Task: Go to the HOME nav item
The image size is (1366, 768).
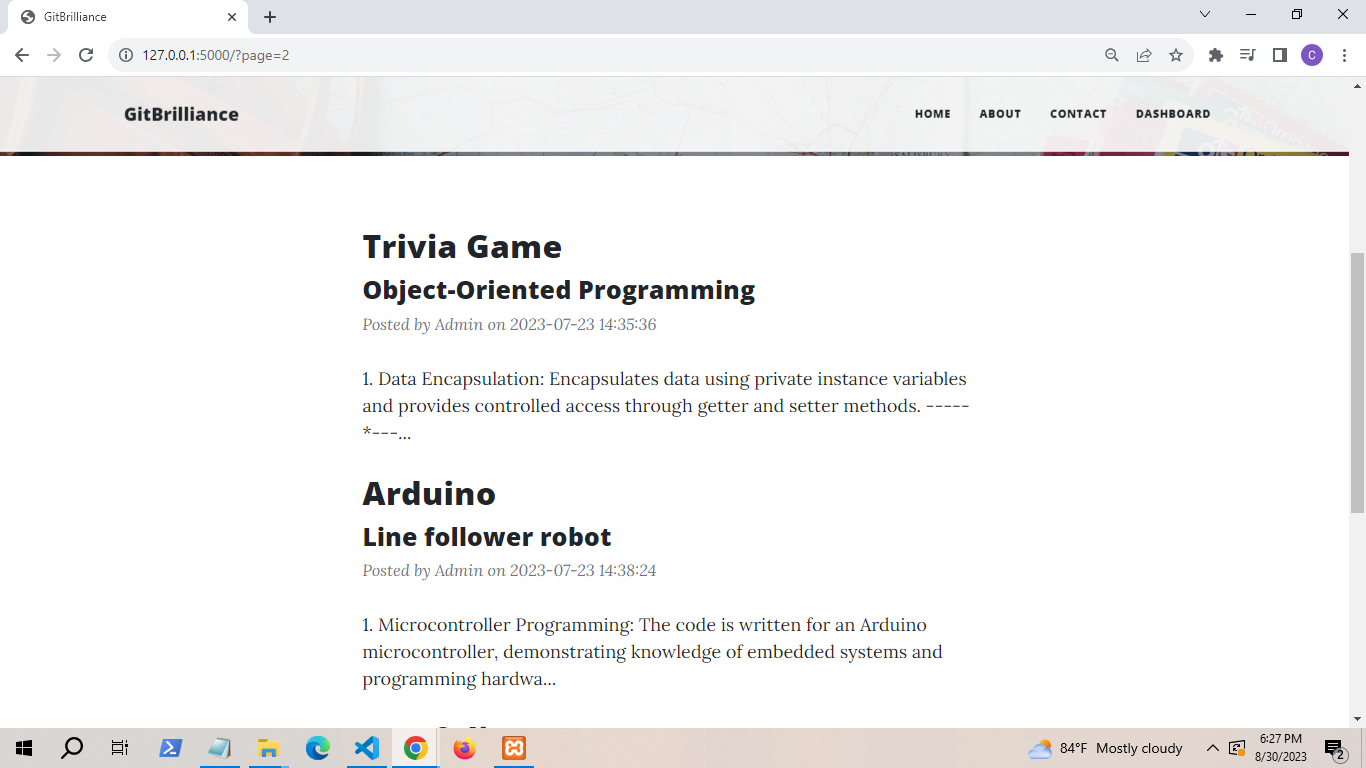Action: (932, 114)
